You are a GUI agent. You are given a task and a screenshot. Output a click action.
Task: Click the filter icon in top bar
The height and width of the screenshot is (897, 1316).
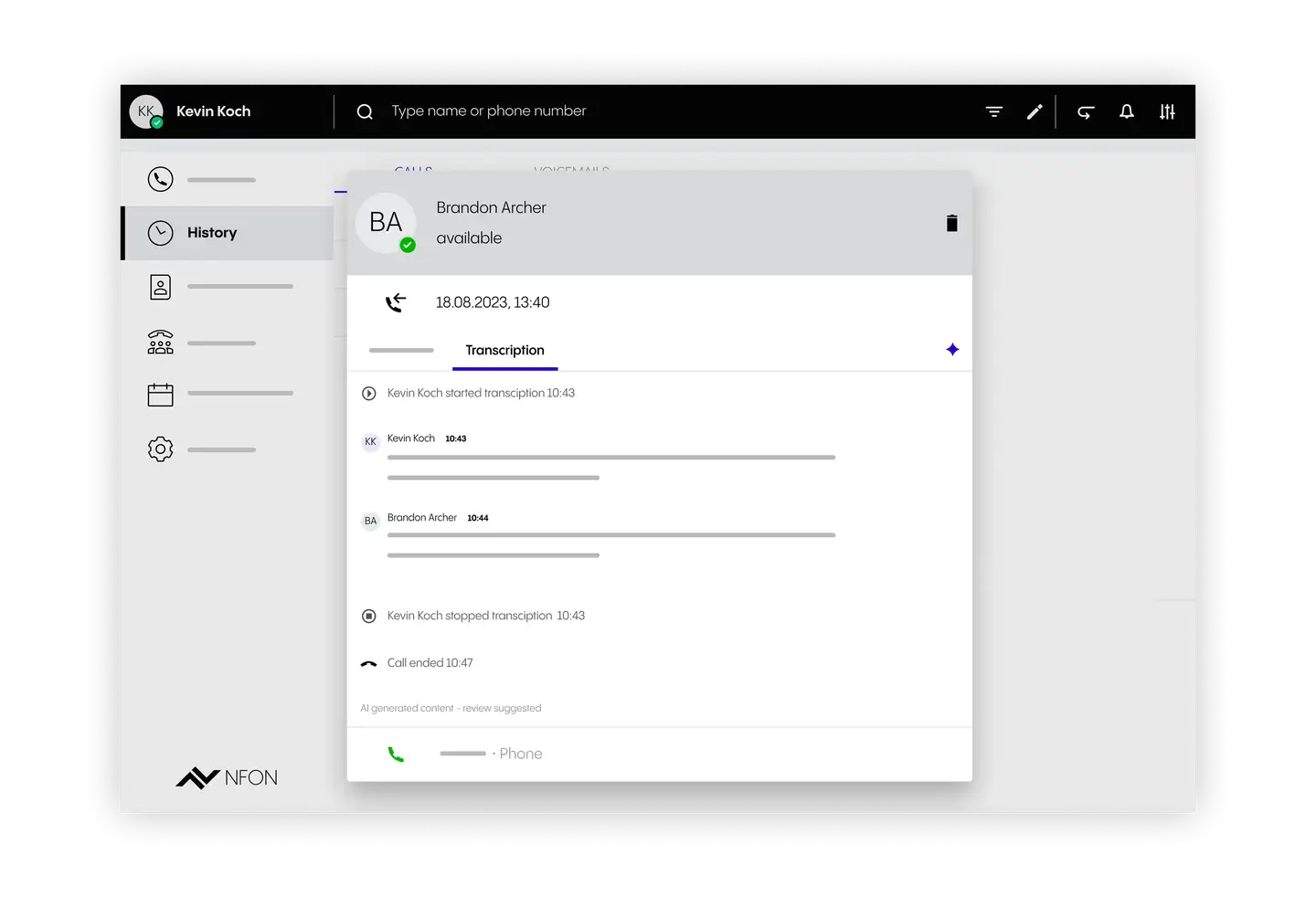pyautogui.click(x=994, y=111)
